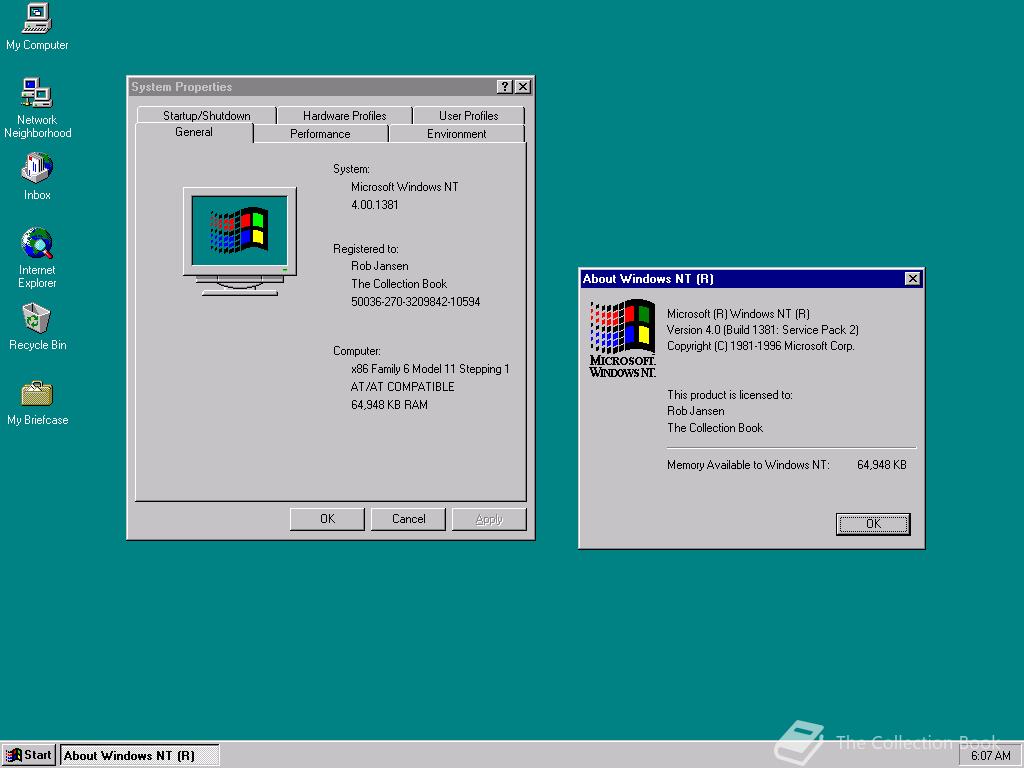Click Memory Available to Windows NT label

tap(748, 465)
